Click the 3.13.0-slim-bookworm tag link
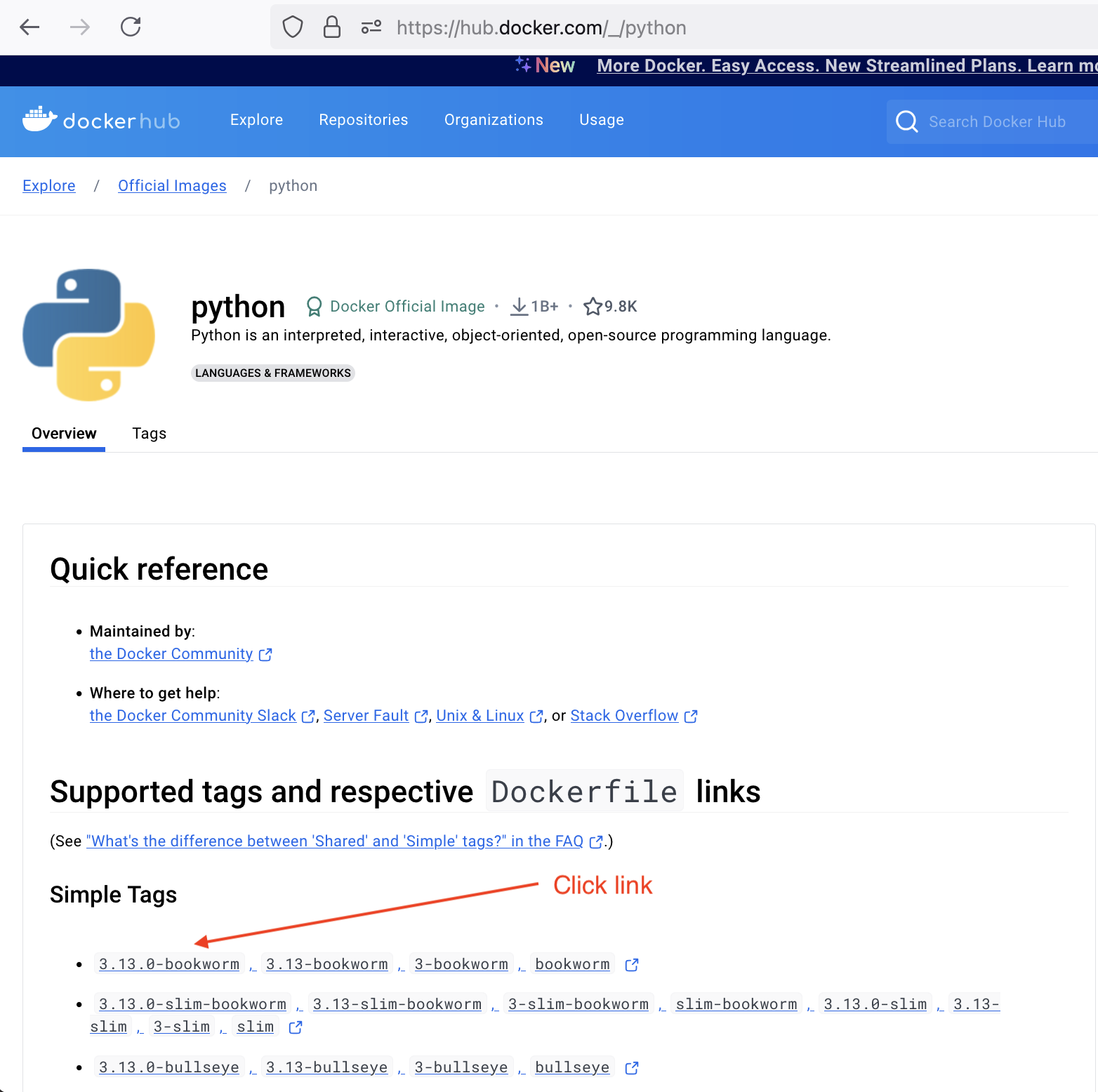 193,1004
